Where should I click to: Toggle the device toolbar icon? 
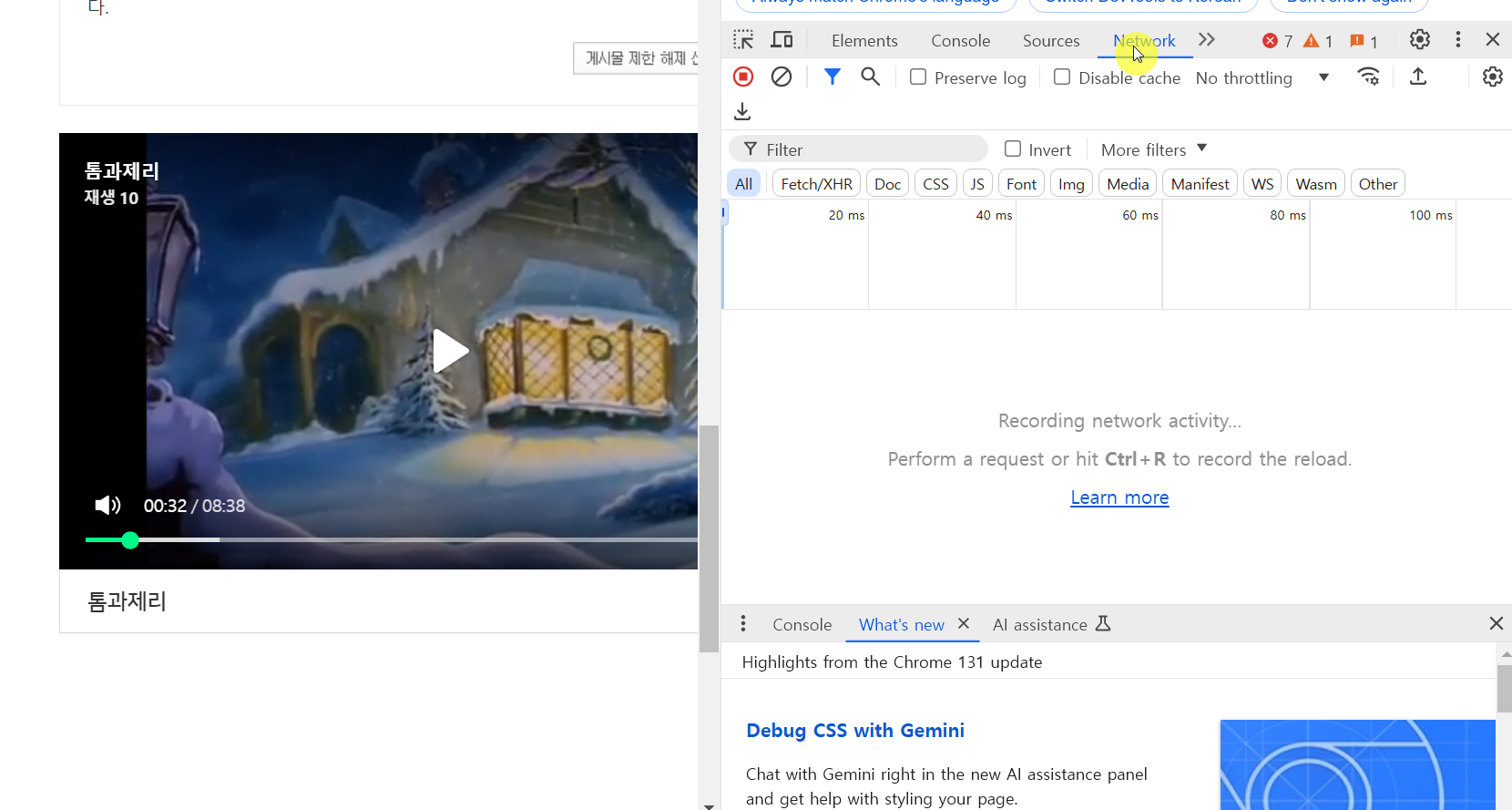pyautogui.click(x=782, y=40)
